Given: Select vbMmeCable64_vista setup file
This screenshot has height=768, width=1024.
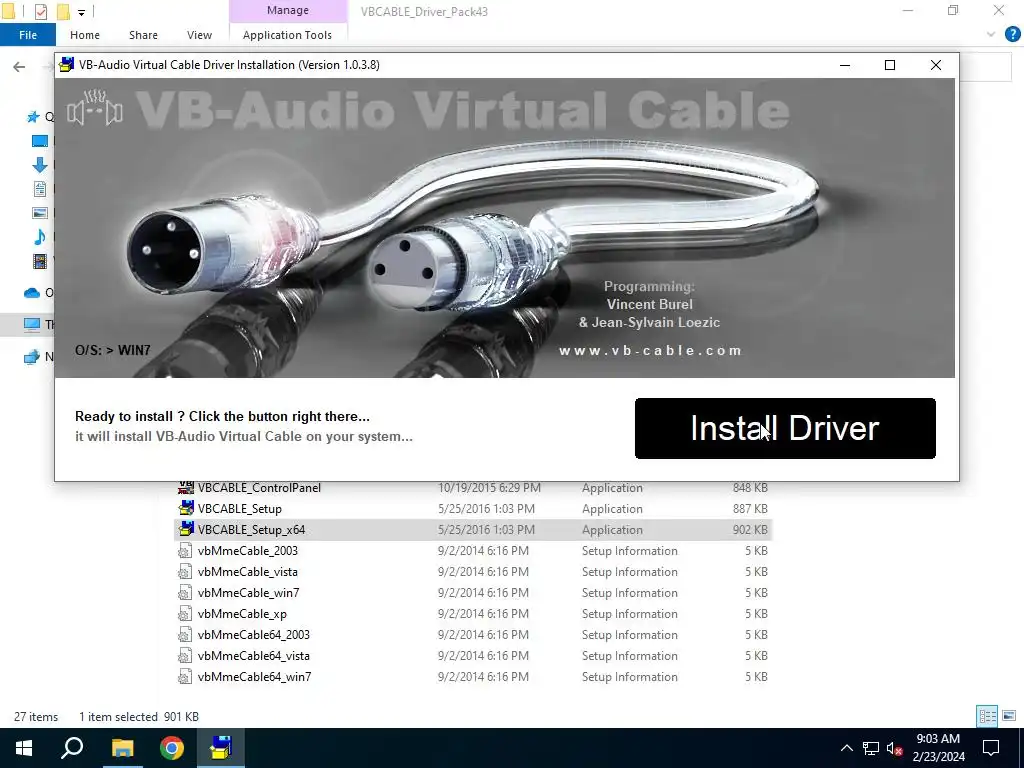Looking at the screenshot, I should (x=473, y=656).
